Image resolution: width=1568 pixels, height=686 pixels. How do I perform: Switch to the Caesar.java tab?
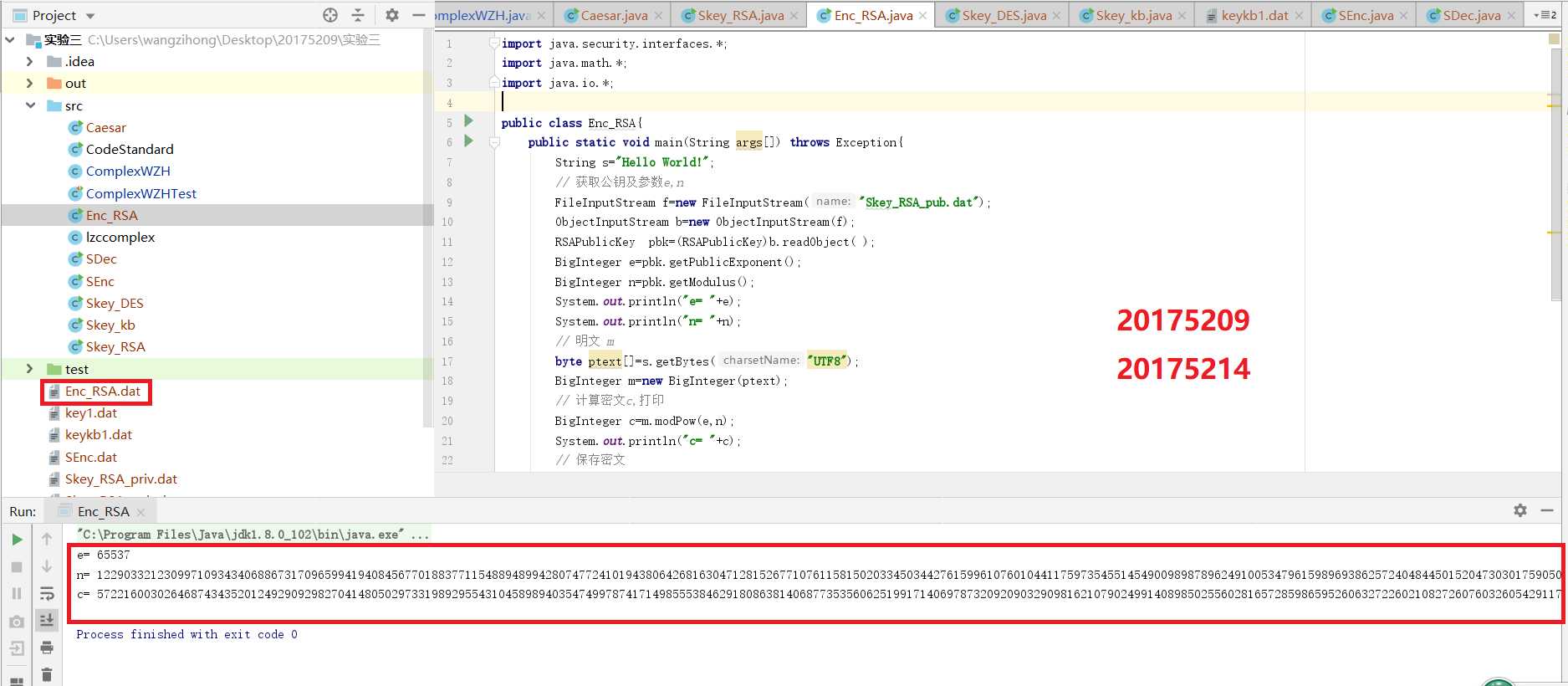point(615,15)
